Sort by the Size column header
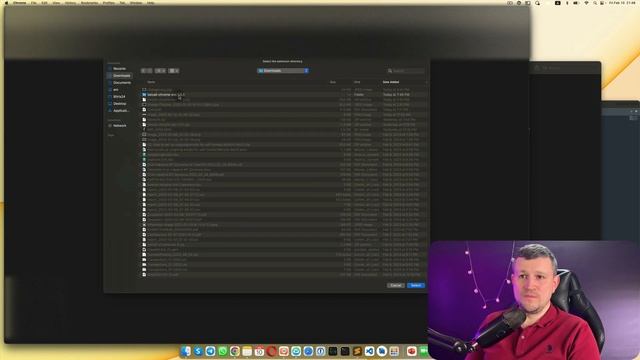The width and height of the screenshot is (640, 360). (x=333, y=82)
